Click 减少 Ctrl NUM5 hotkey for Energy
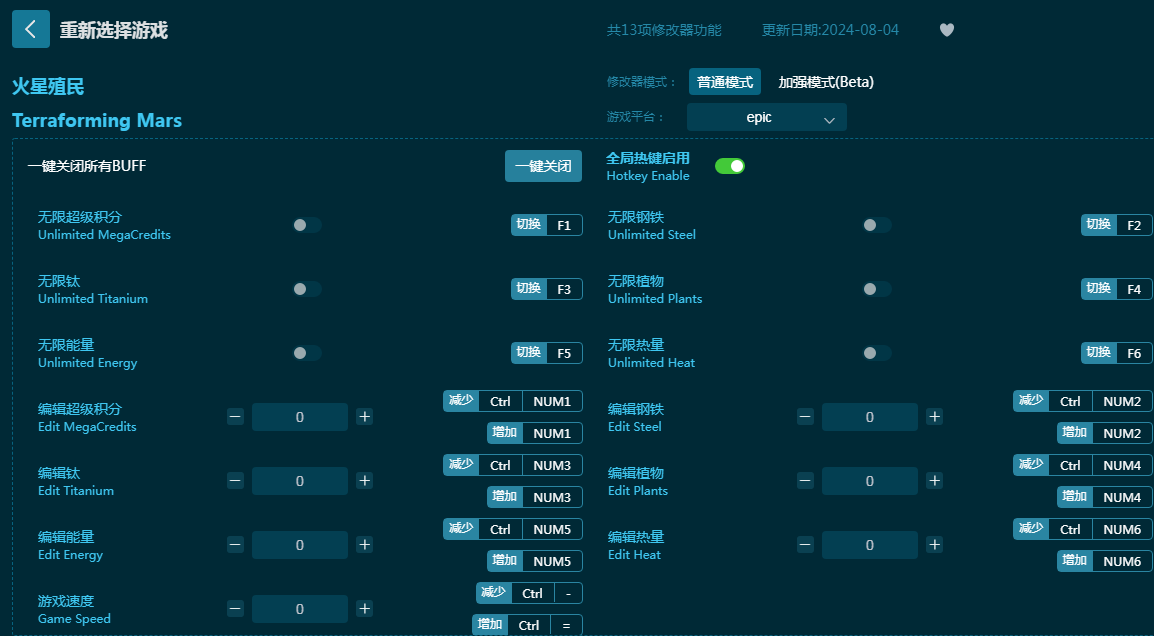Image resolution: width=1154 pixels, height=636 pixels. 513,529
